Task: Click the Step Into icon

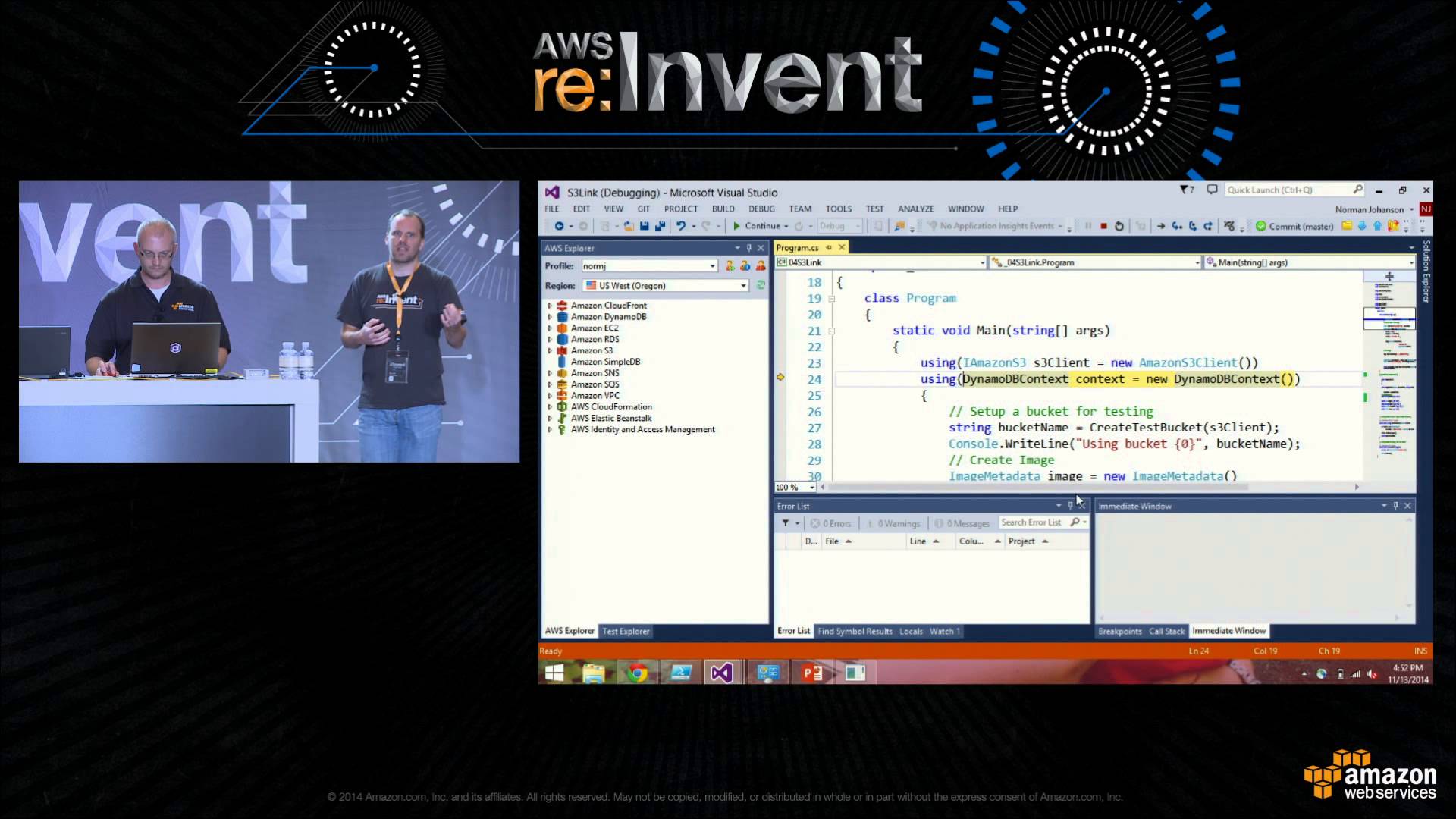Action: point(1177,226)
